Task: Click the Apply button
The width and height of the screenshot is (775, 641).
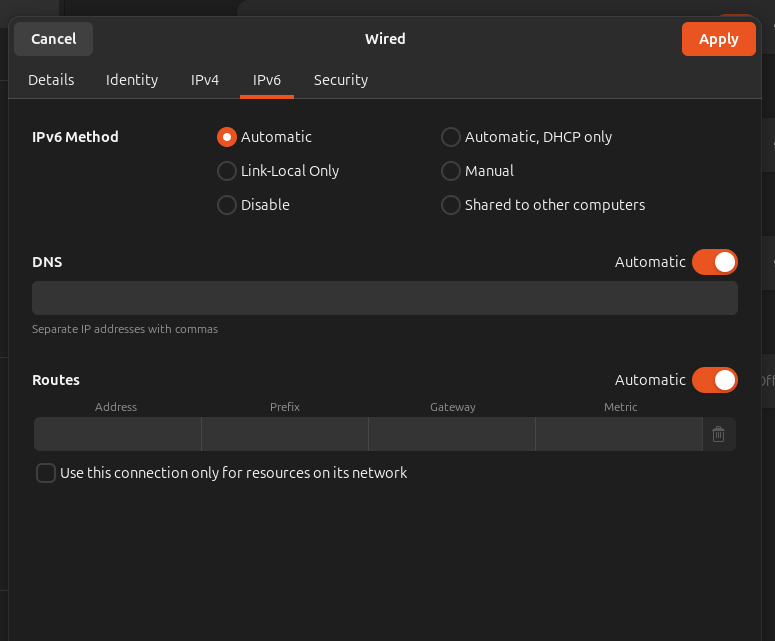Action: tap(718, 39)
